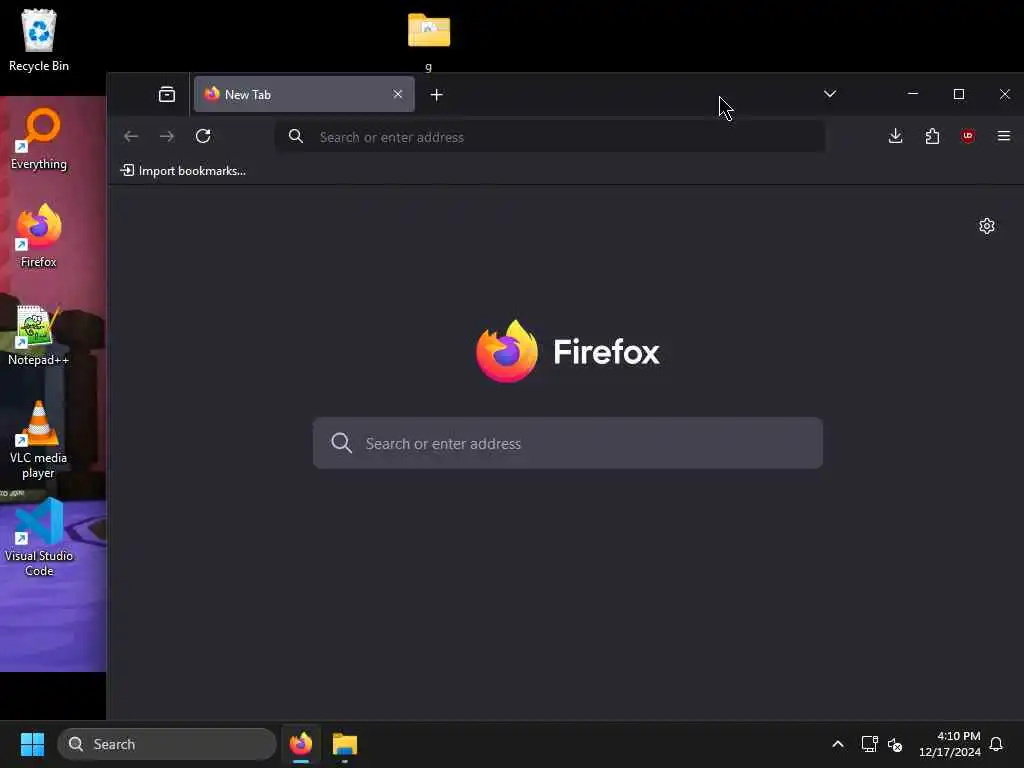Go forward using the forward arrow
1024x768 pixels.
pos(167,136)
